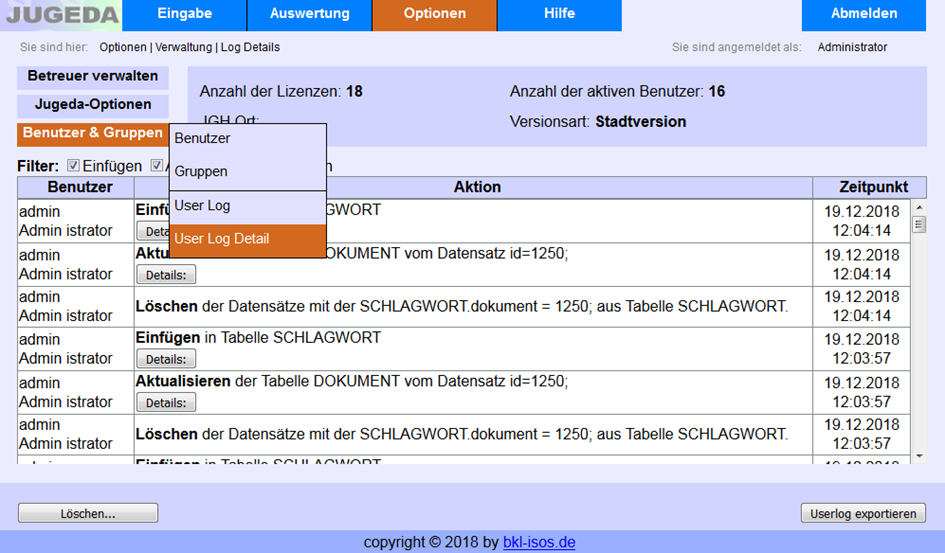Screen dimensions: 945x553
Task: Click scrollbar down arrow in log table
Action: pos(919,456)
